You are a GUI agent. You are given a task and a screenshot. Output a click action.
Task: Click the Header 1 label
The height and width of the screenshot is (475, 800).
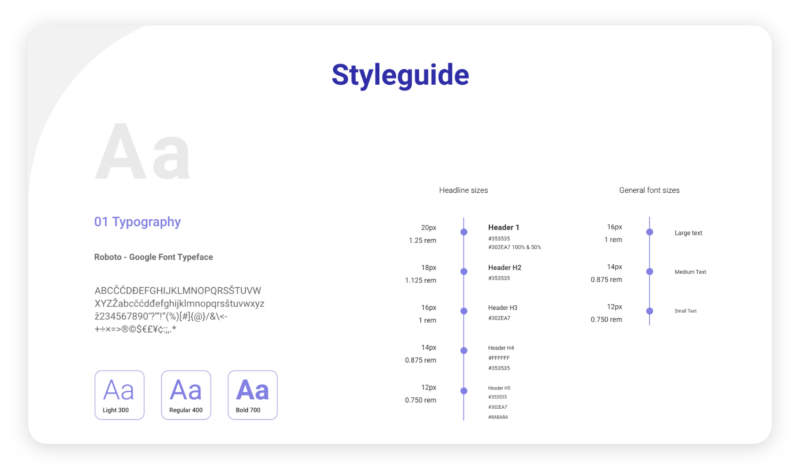point(504,228)
